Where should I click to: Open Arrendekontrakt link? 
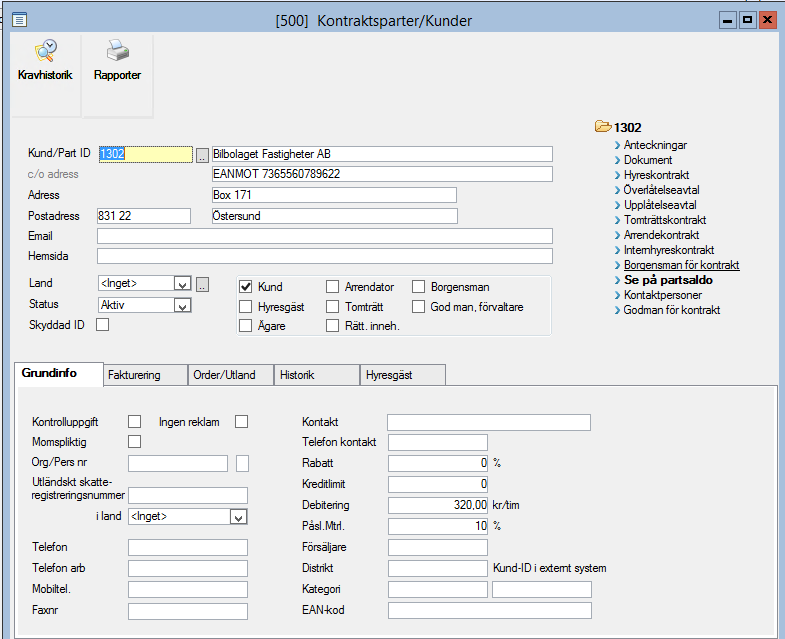point(661,235)
